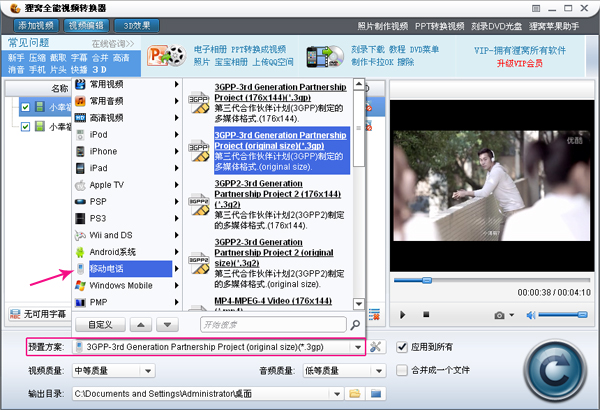Click the 常用音频 music icon
Screen dimensions: 600x410
pyautogui.click(x=80, y=101)
